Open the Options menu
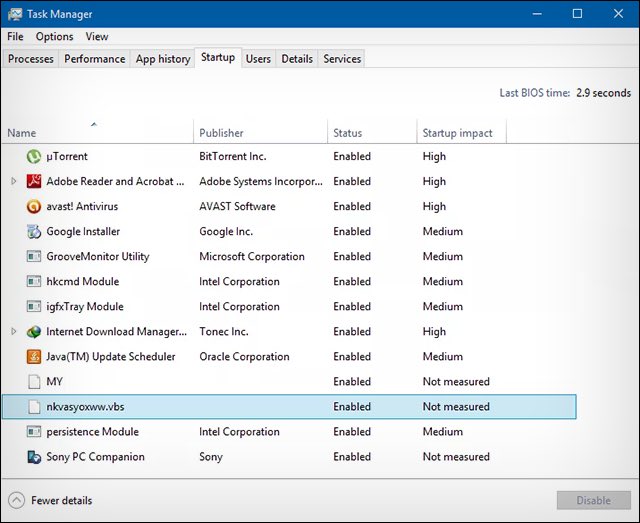 54,37
